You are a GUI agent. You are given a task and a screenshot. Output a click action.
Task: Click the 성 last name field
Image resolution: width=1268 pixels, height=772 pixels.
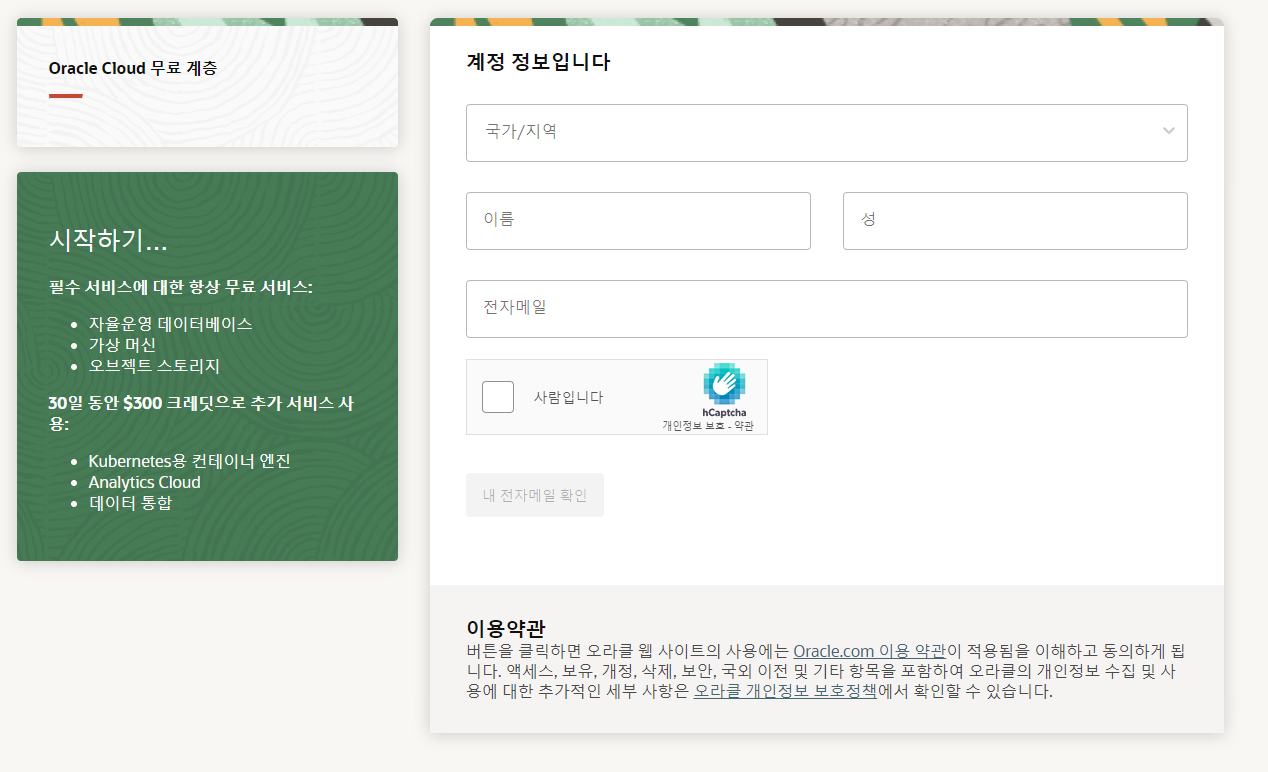point(1015,220)
